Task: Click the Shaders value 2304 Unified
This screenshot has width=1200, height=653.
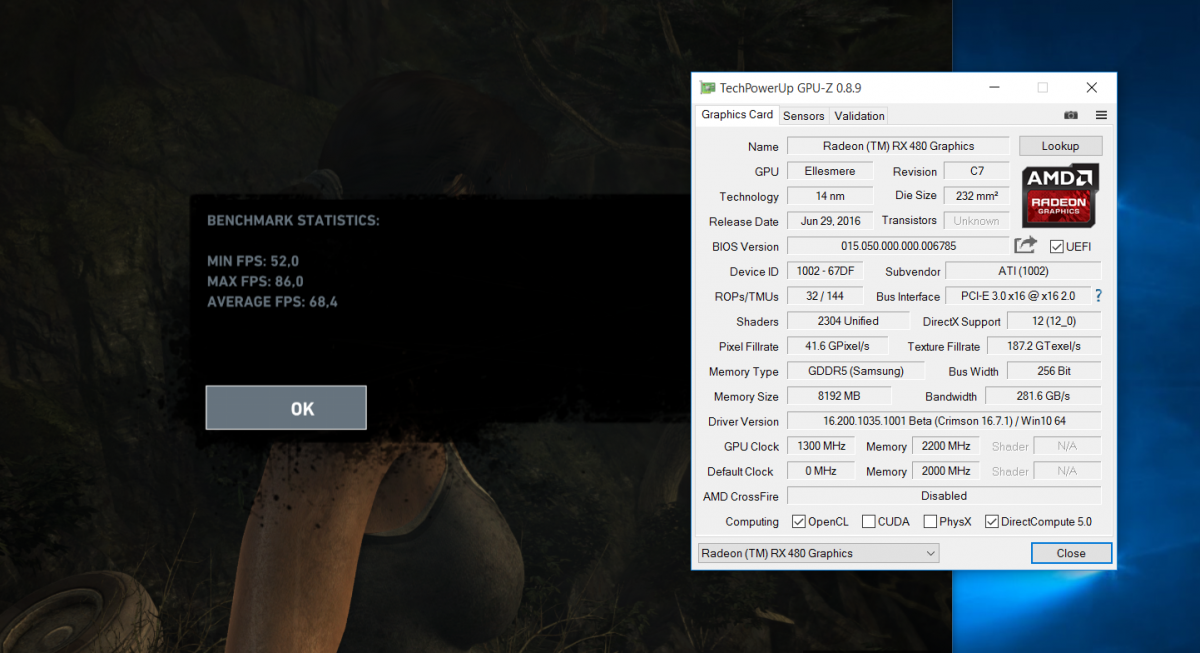Action: point(848,321)
